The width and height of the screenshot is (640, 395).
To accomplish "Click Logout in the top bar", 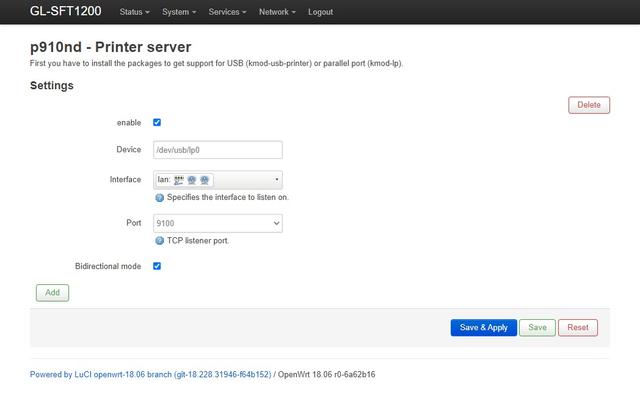I will click(320, 12).
